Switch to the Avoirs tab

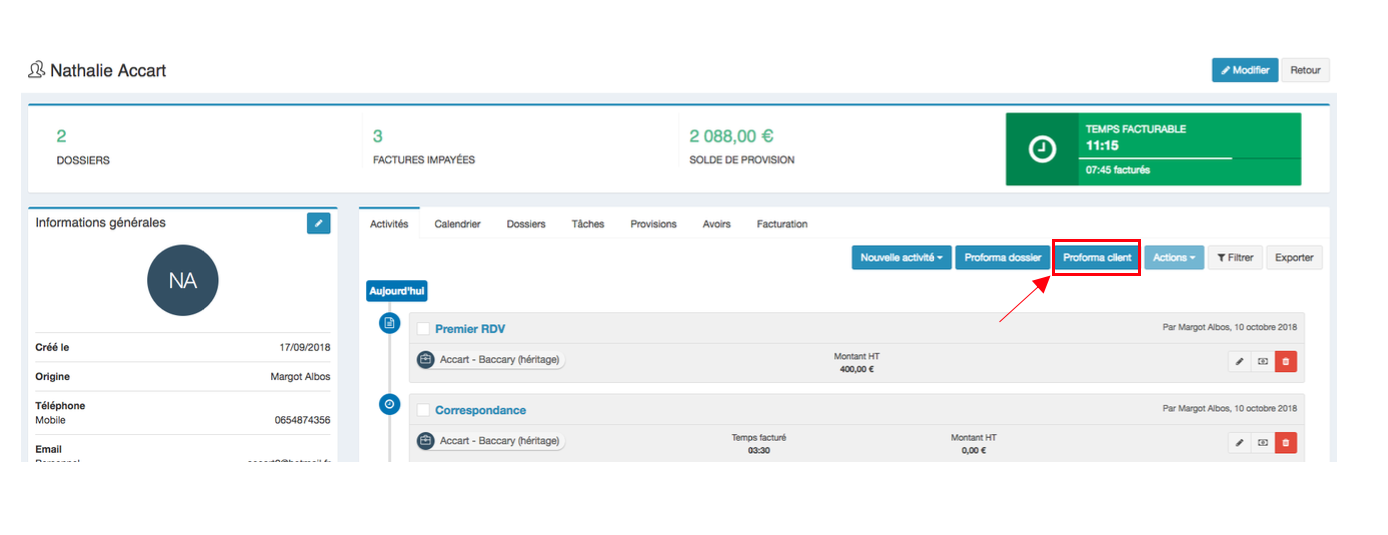(x=716, y=224)
